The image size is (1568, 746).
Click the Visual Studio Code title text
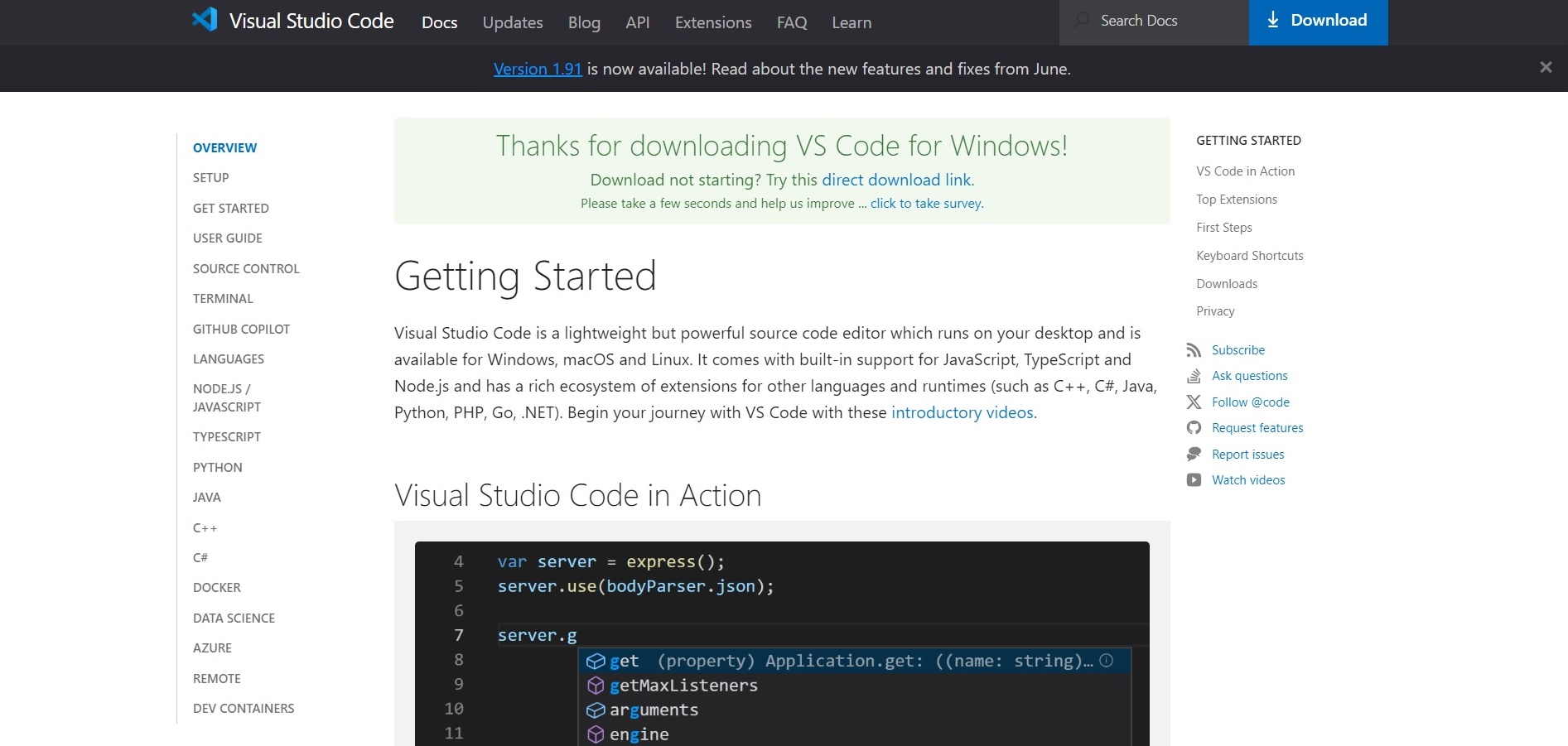pos(311,21)
